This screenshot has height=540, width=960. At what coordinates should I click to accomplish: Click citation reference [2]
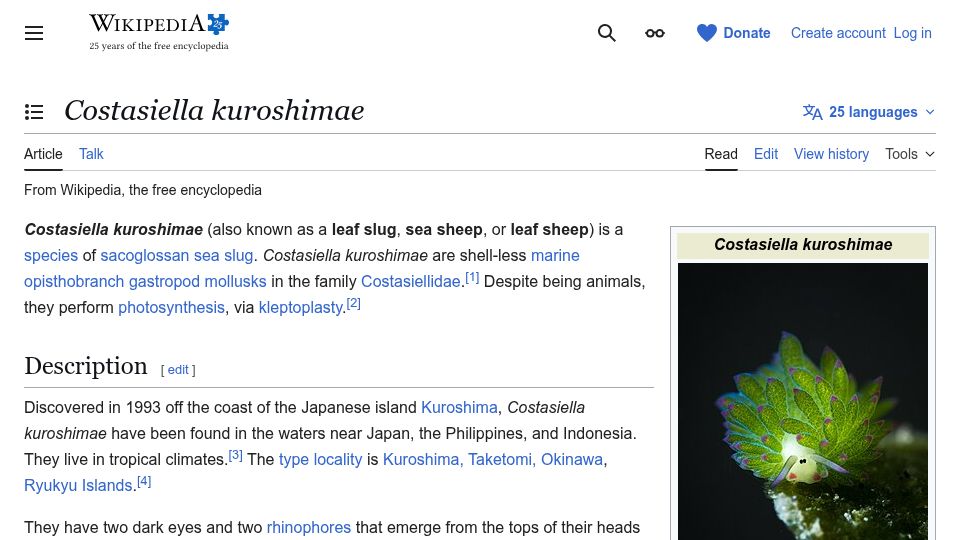click(353, 303)
